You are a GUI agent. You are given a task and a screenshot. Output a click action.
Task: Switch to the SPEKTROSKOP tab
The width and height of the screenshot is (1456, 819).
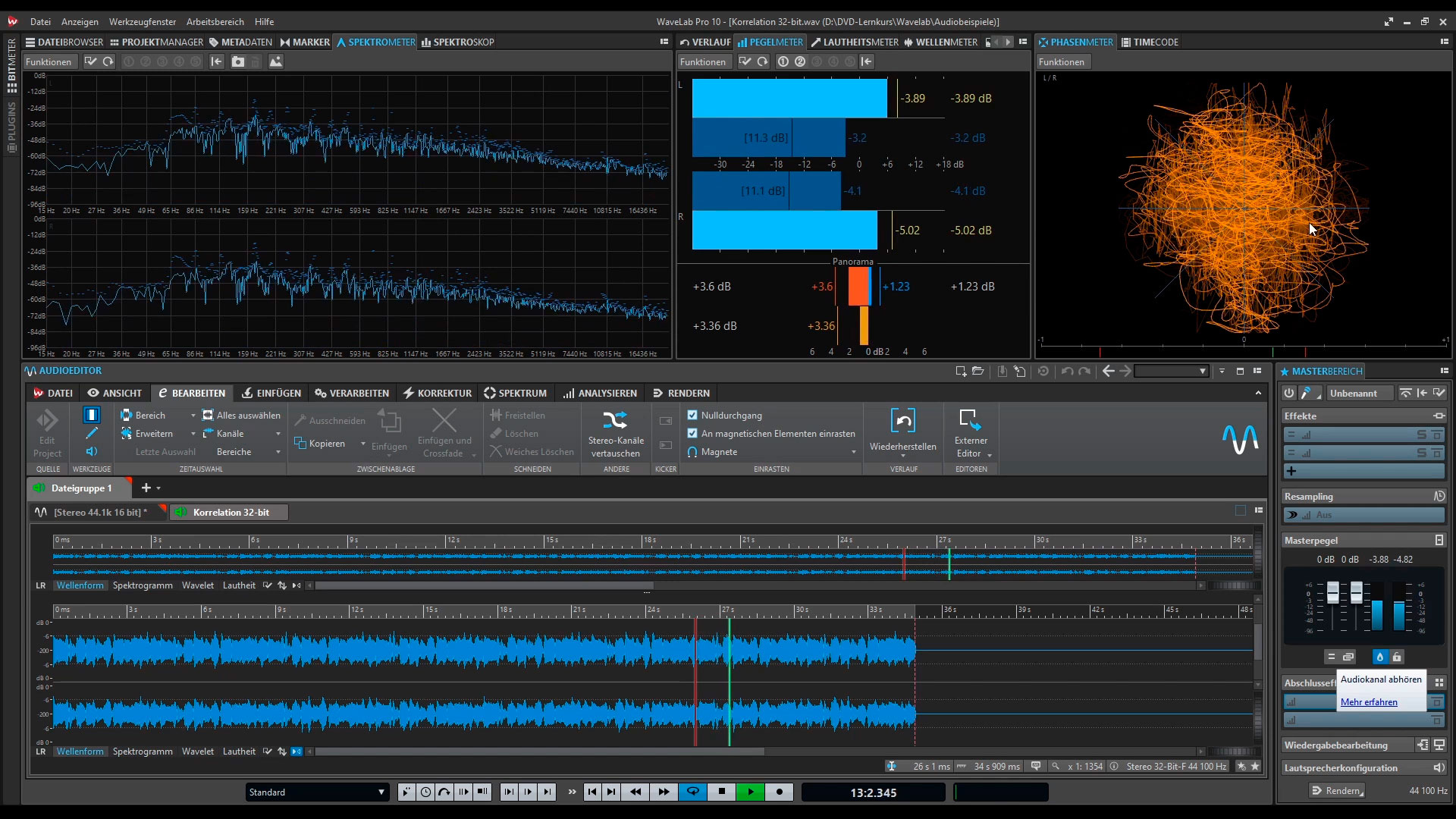pos(458,42)
